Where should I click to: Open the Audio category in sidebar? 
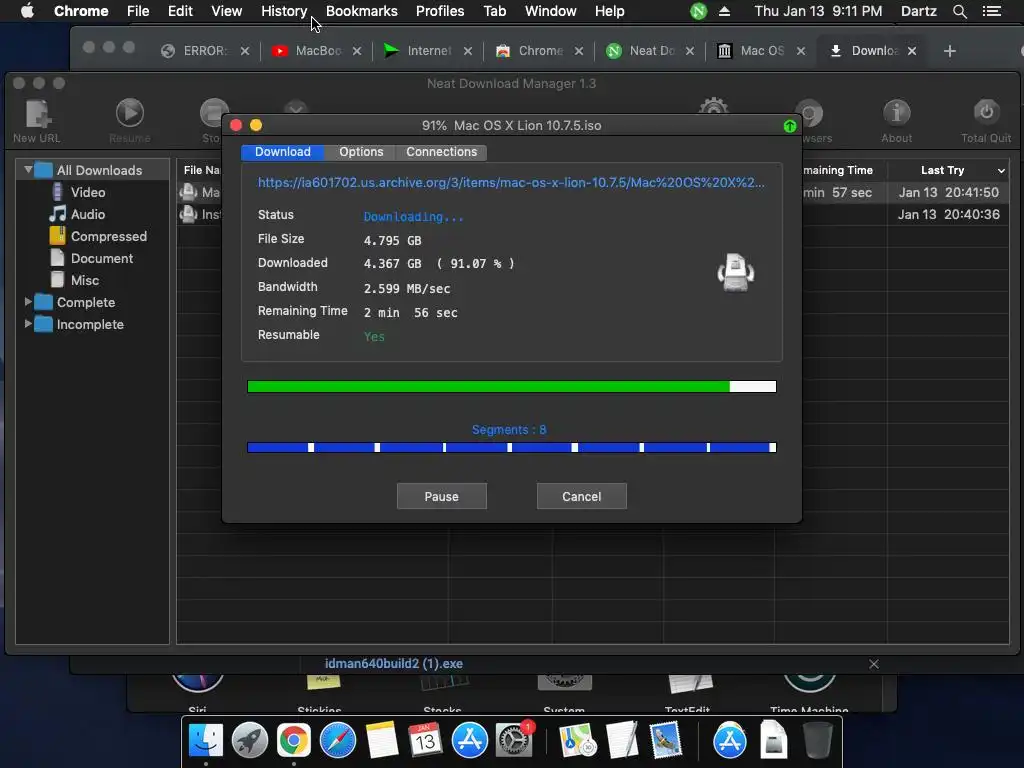coord(88,214)
